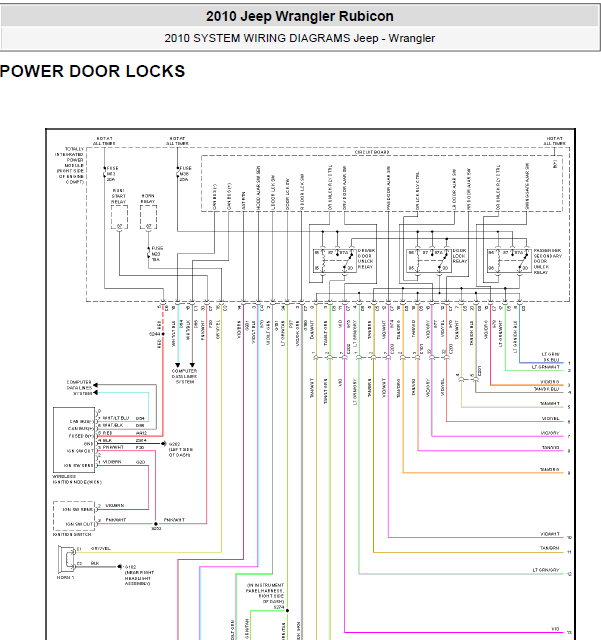Image resolution: width=601 pixels, height=640 pixels.
Task: Select the "TAN/VIO" wire label at right edge
Action: [550, 448]
